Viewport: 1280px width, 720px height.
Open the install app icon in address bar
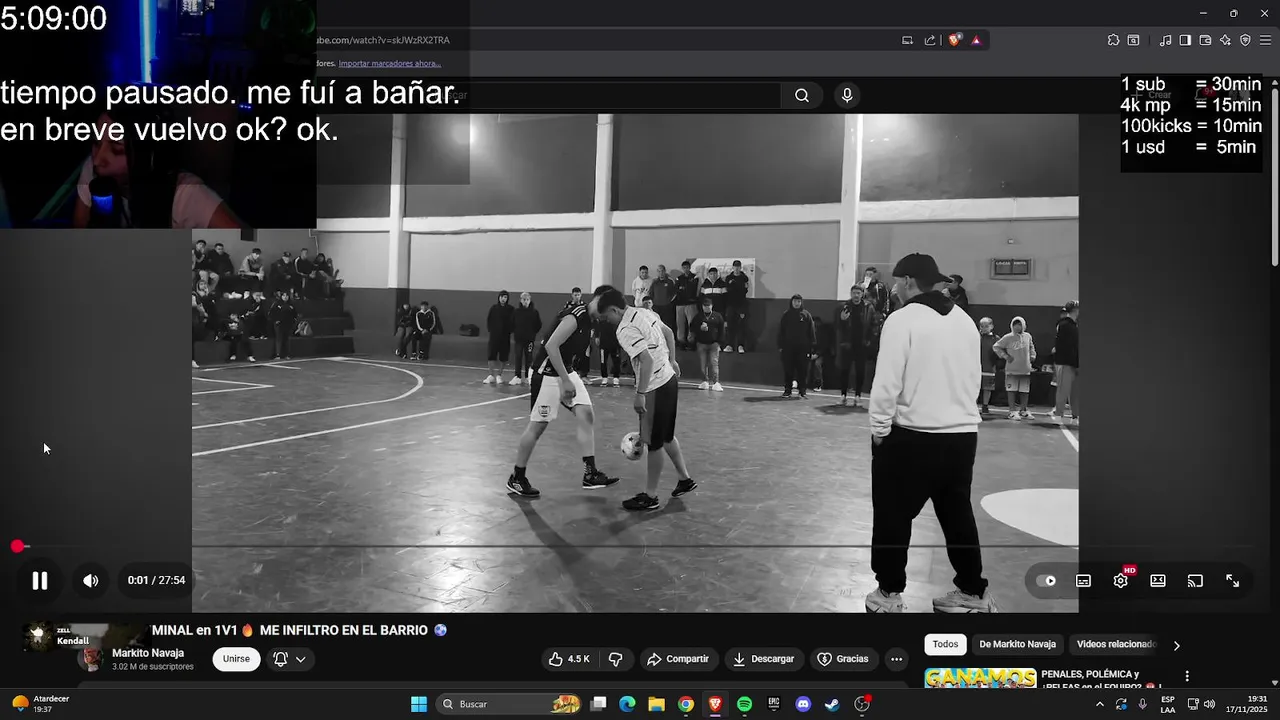point(907,40)
